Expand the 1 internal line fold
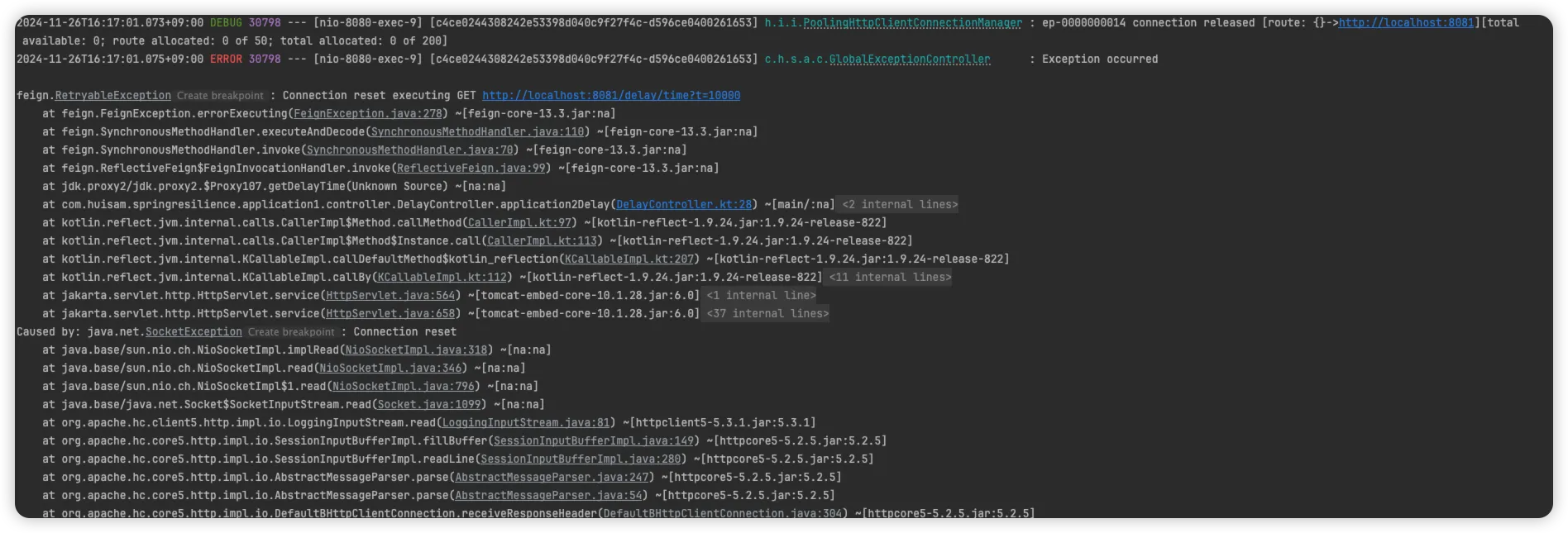Image resolution: width=1568 pixels, height=533 pixels. point(760,296)
